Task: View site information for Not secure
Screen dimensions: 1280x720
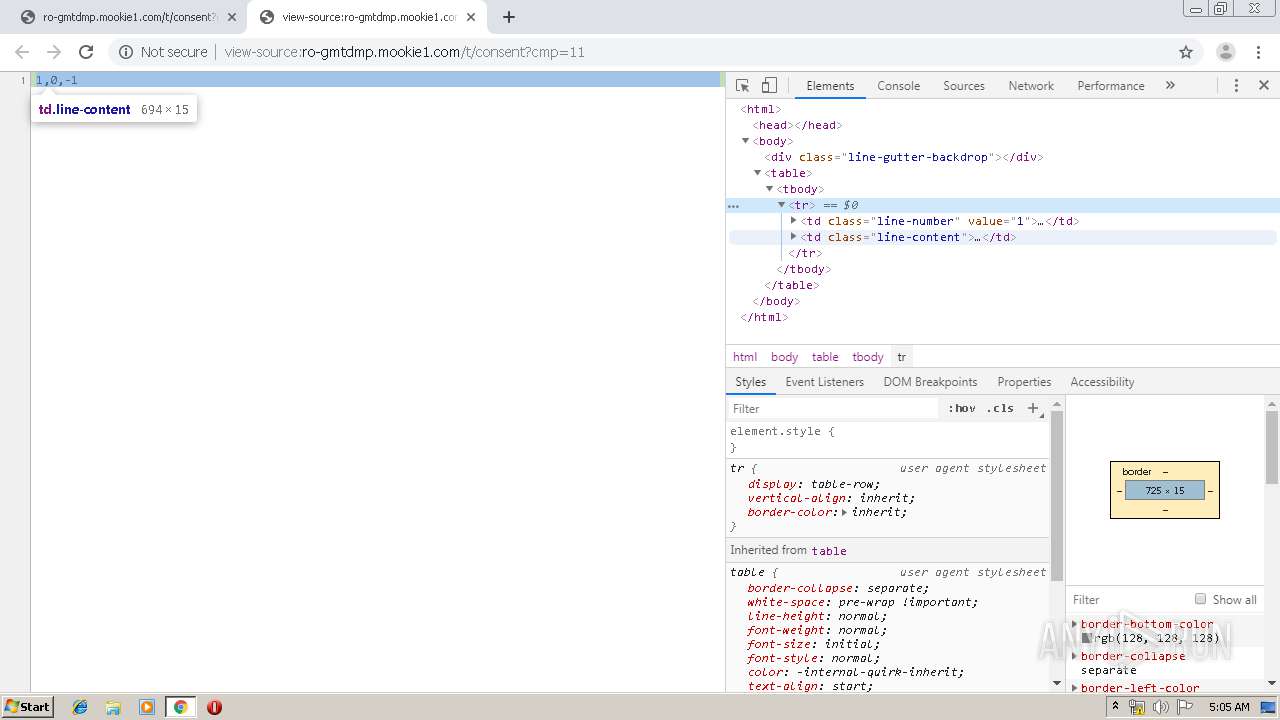Action: [164, 52]
